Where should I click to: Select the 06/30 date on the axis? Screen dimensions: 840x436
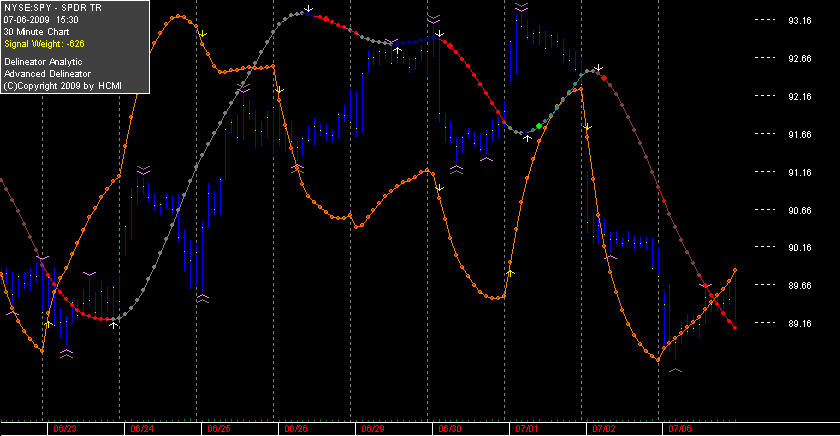point(450,429)
